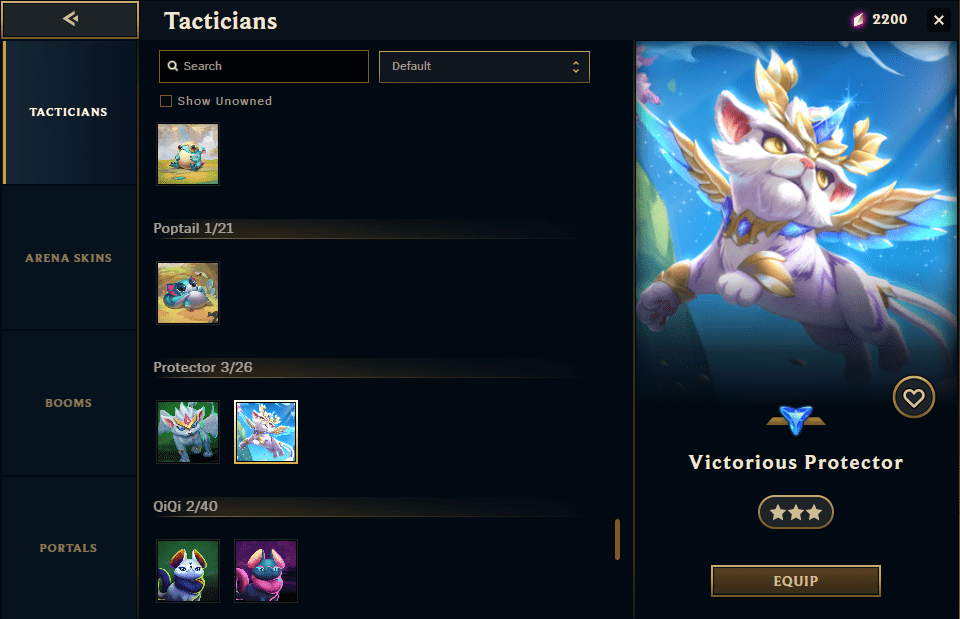Select the Poptail tactician thumbnail
The image size is (960, 619).
[x=188, y=293]
